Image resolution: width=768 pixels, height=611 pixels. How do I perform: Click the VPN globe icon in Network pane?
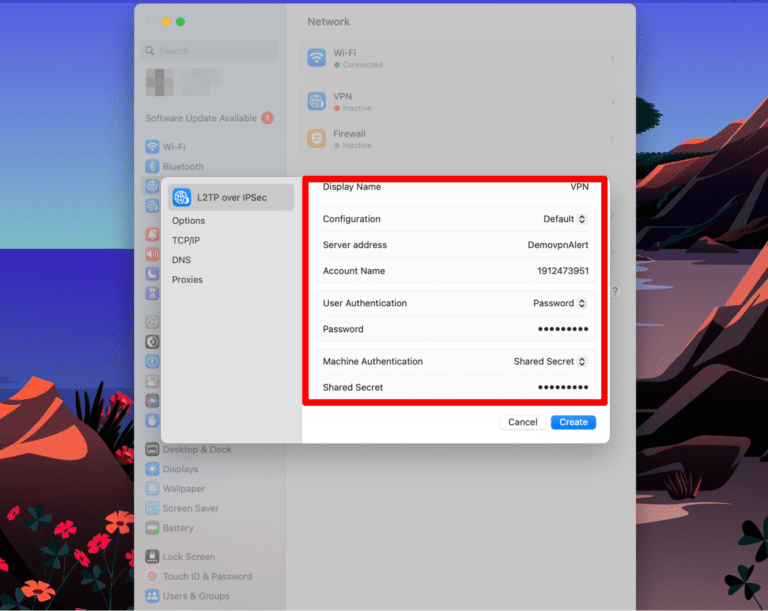[316, 101]
